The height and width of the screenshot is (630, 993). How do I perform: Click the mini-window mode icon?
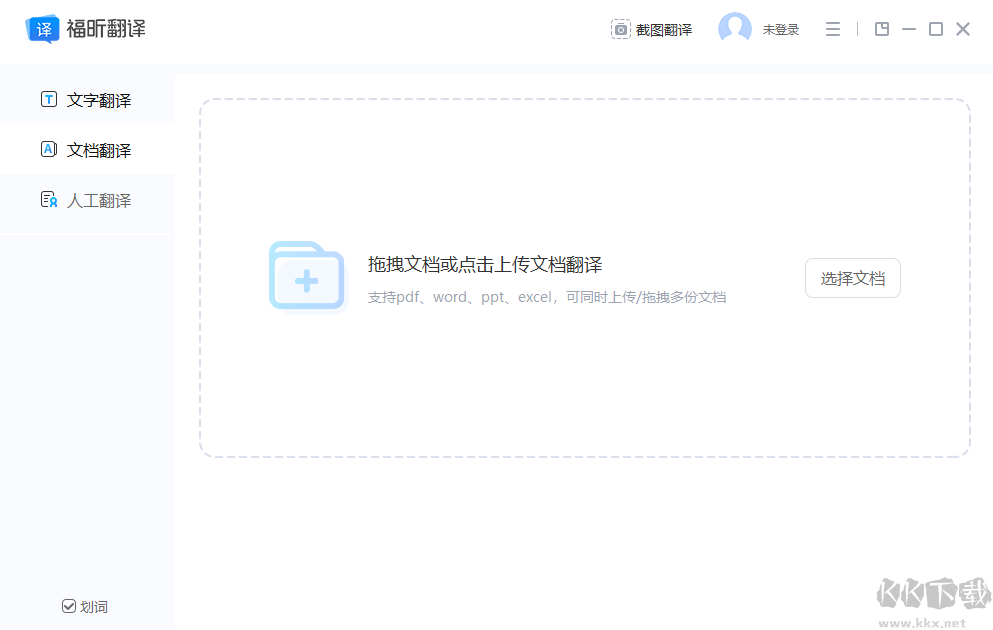click(881, 29)
